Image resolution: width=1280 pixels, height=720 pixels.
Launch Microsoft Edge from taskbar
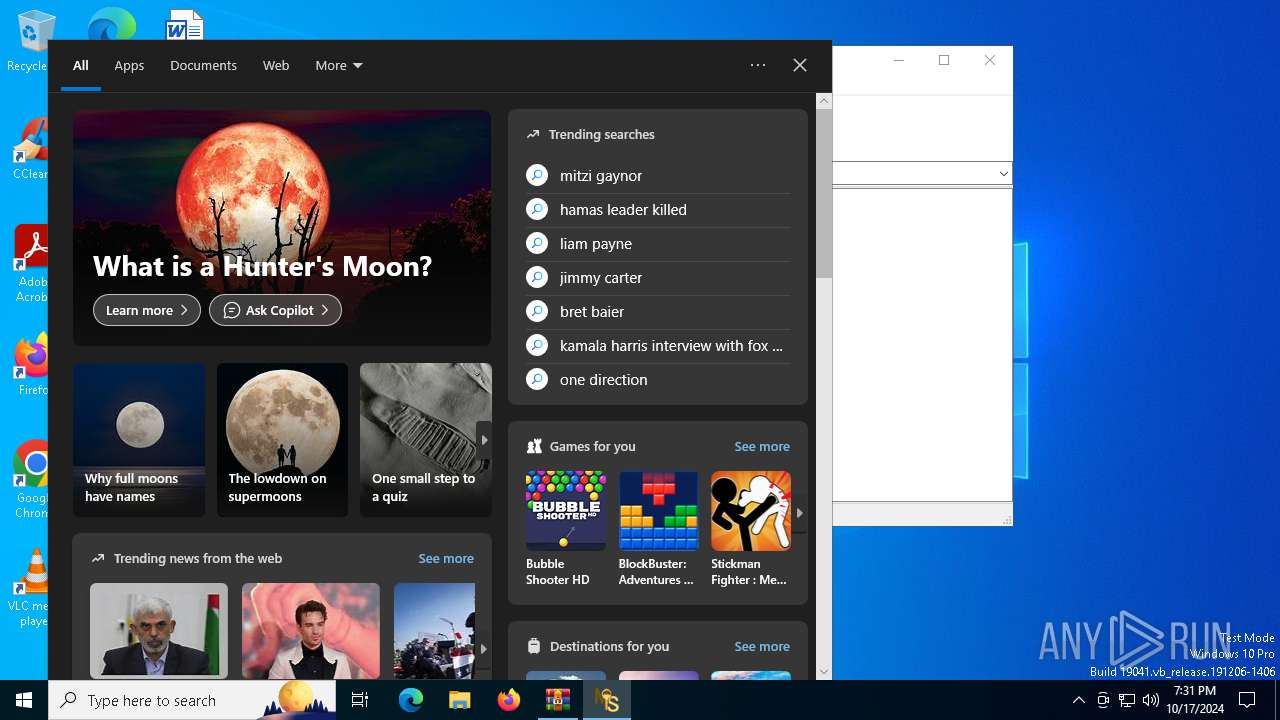[410, 700]
